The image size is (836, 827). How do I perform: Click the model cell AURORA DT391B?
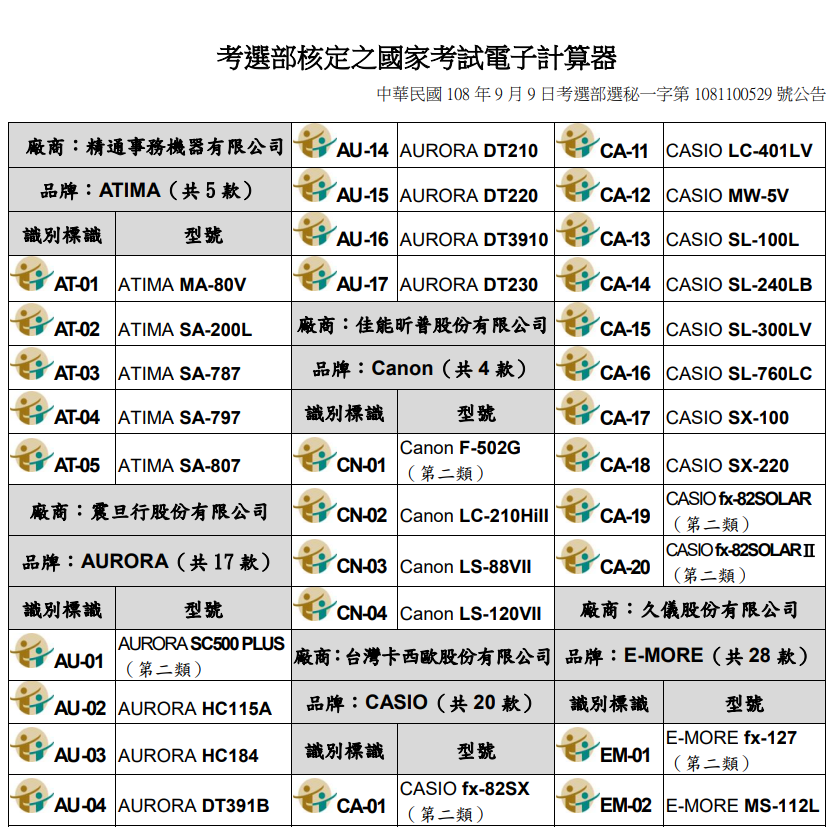(x=203, y=800)
